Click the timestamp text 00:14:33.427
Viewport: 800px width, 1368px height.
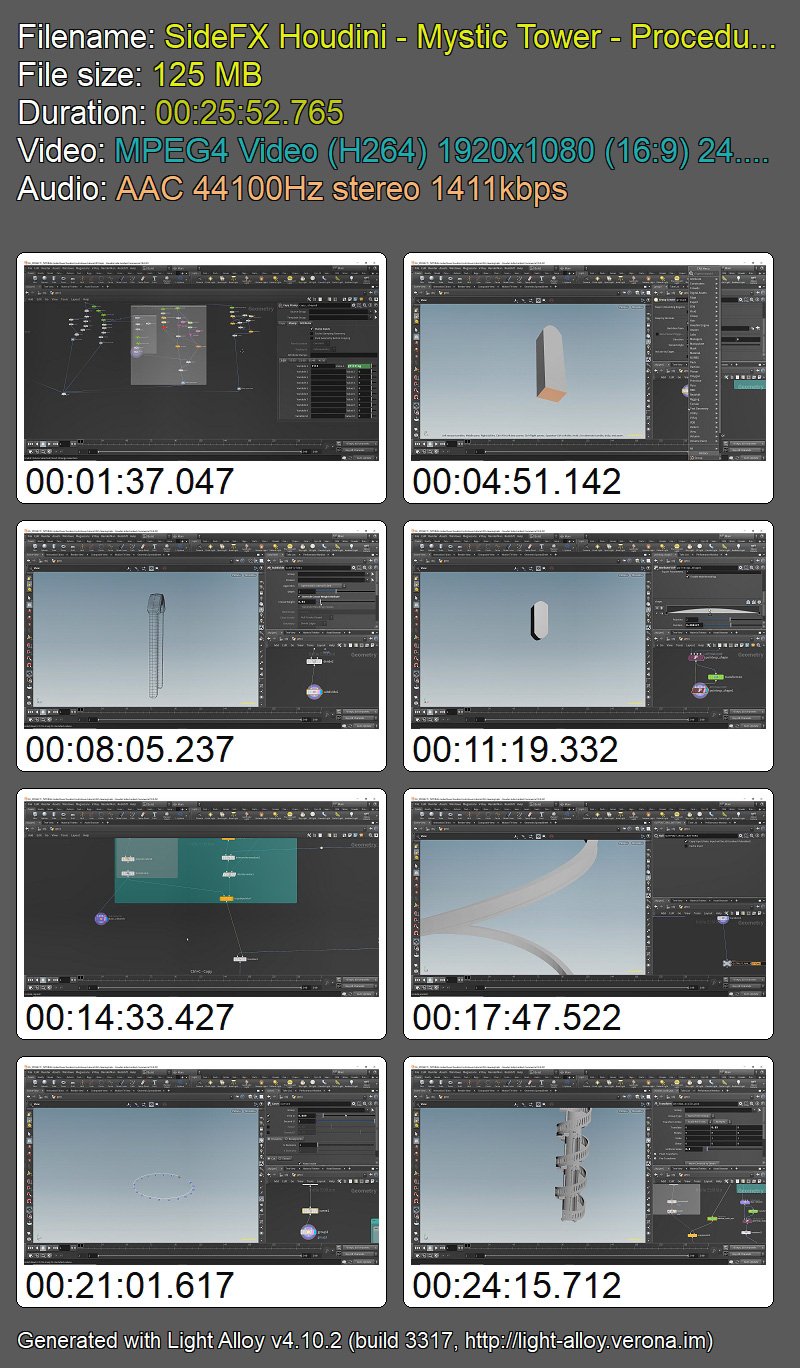pyautogui.click(x=130, y=1017)
